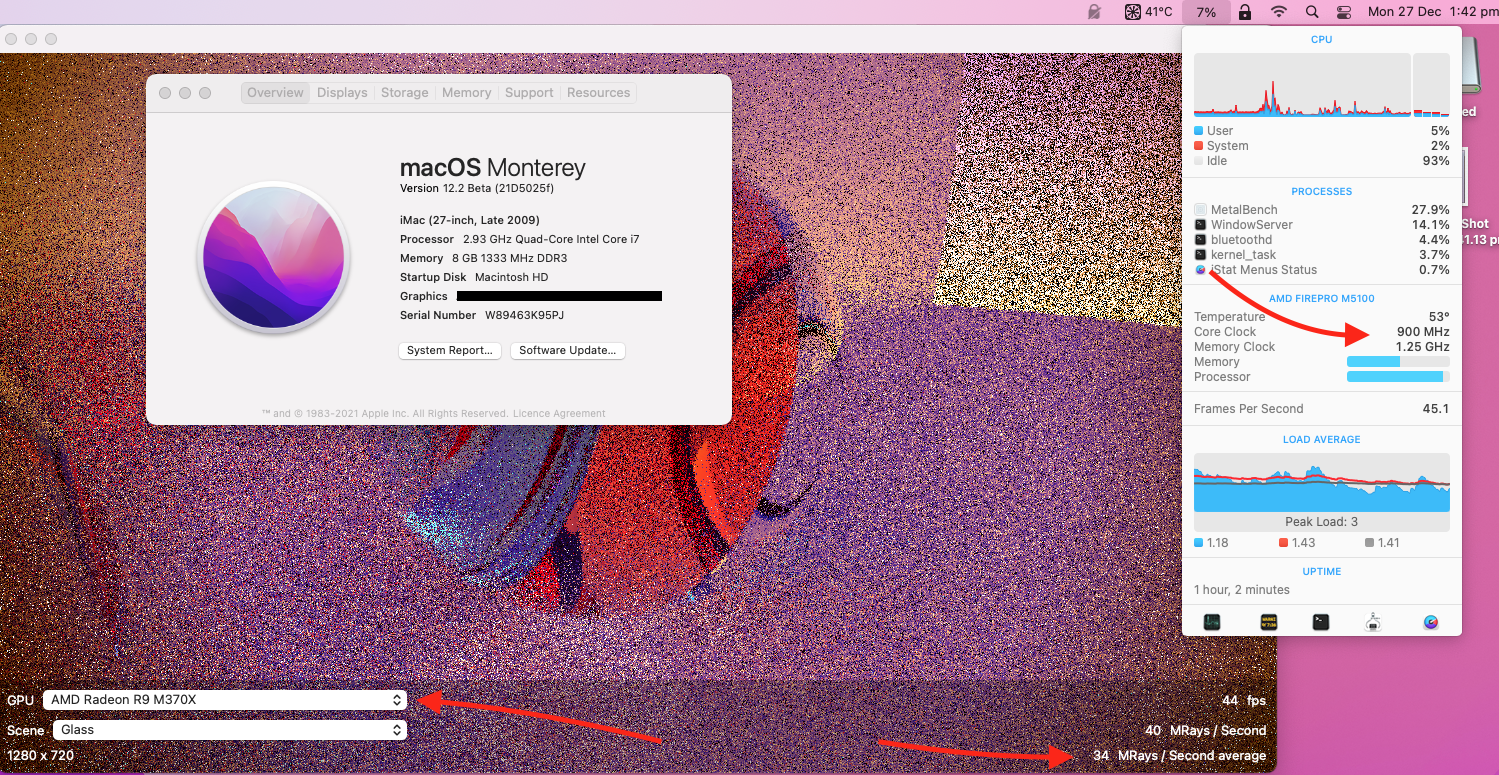
Task: Click the GPU Processor usage bar
Action: (x=1398, y=377)
